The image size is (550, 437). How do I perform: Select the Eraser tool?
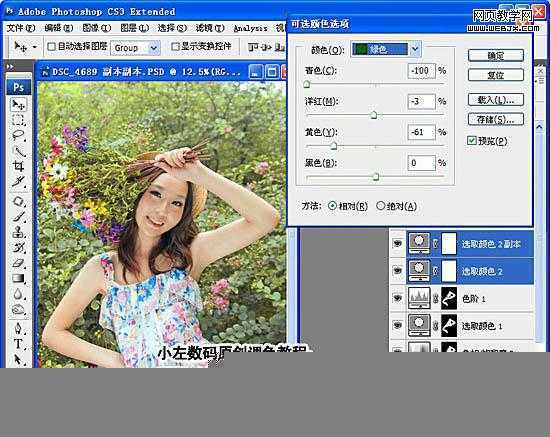click(x=18, y=263)
